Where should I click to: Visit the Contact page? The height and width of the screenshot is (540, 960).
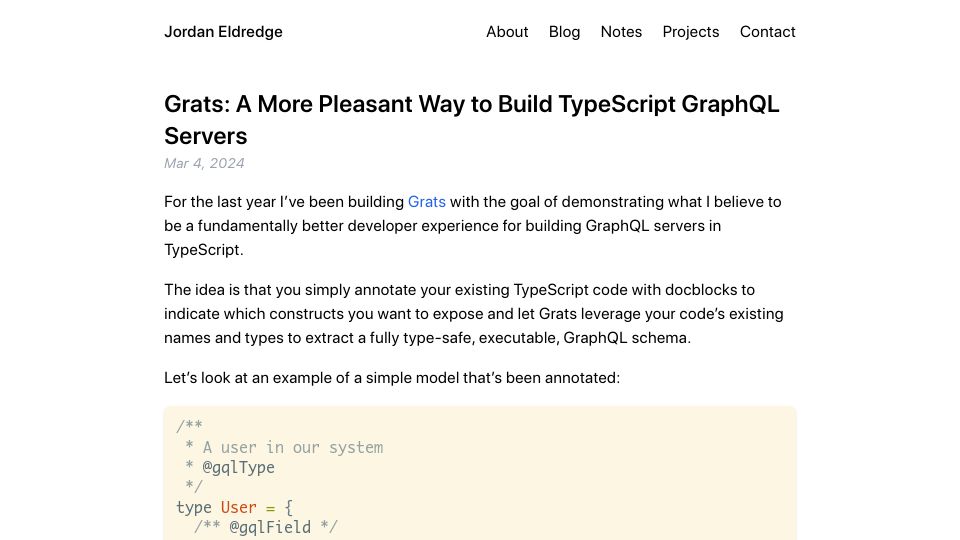[767, 32]
